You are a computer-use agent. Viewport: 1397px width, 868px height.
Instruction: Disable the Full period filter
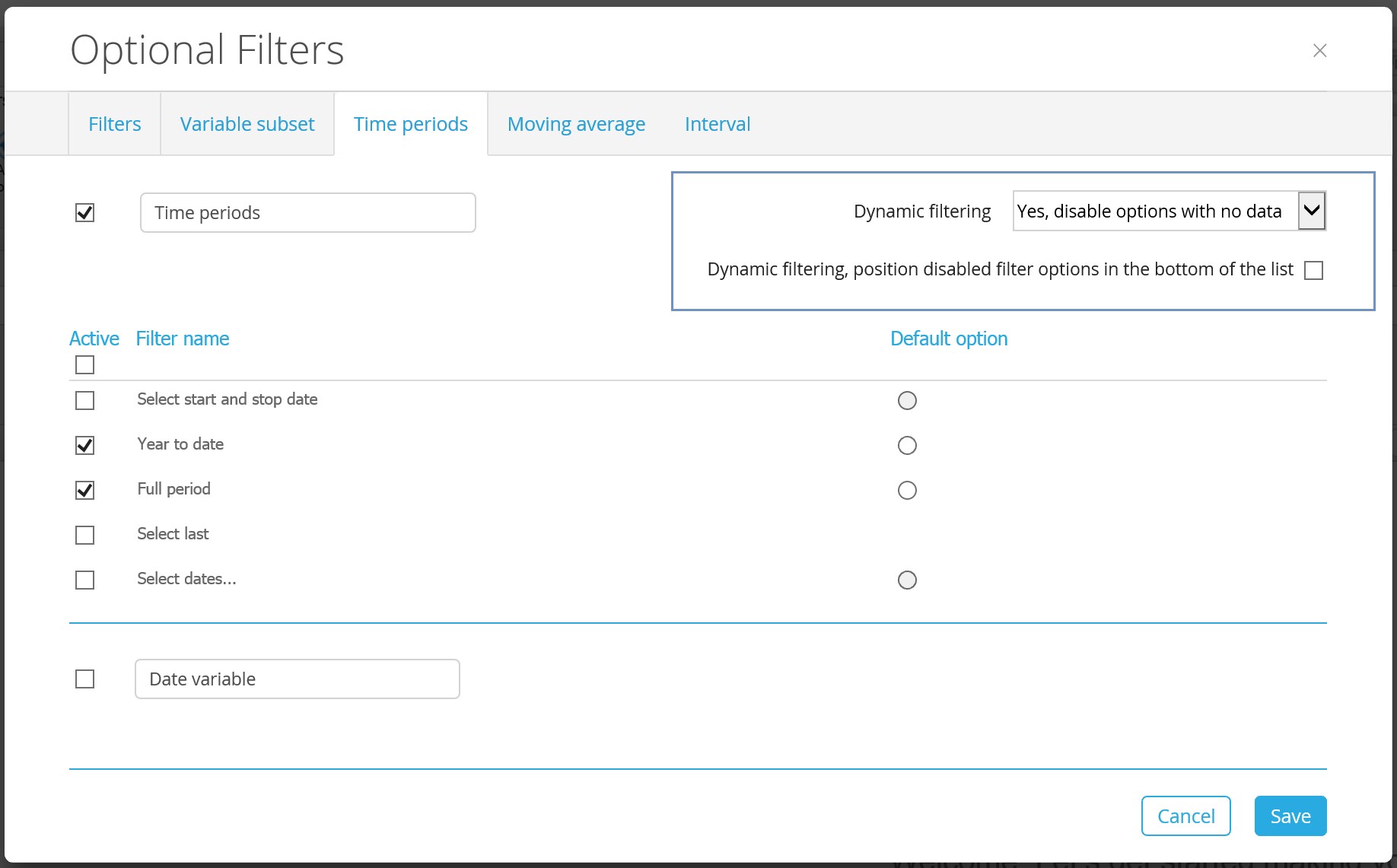(85, 490)
